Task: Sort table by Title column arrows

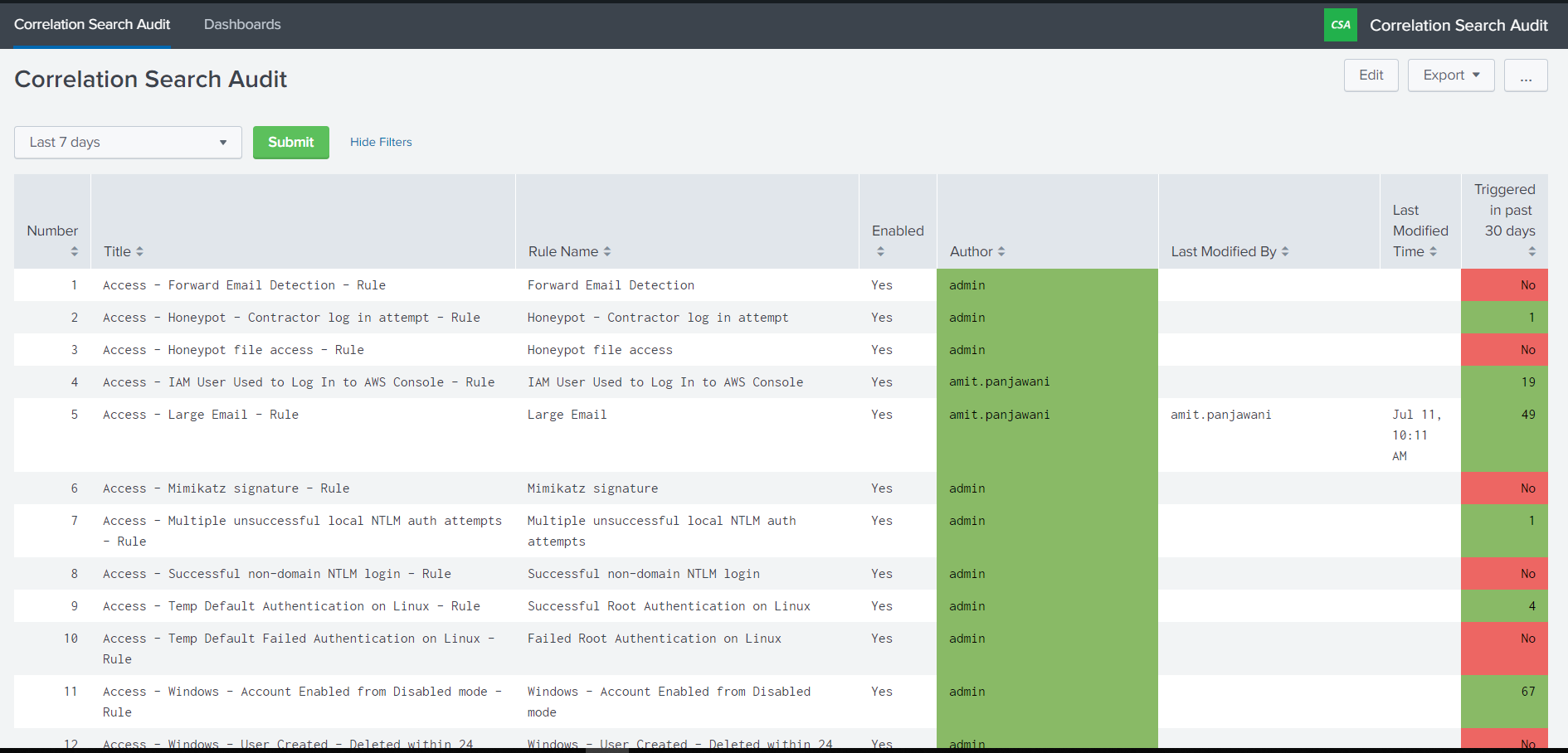Action: (139, 251)
